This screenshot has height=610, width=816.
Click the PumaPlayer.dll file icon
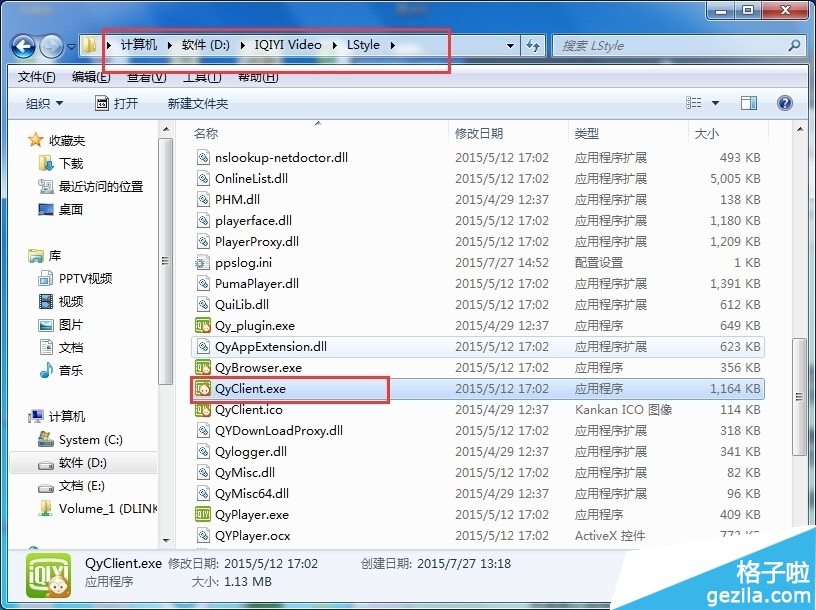tap(203, 284)
